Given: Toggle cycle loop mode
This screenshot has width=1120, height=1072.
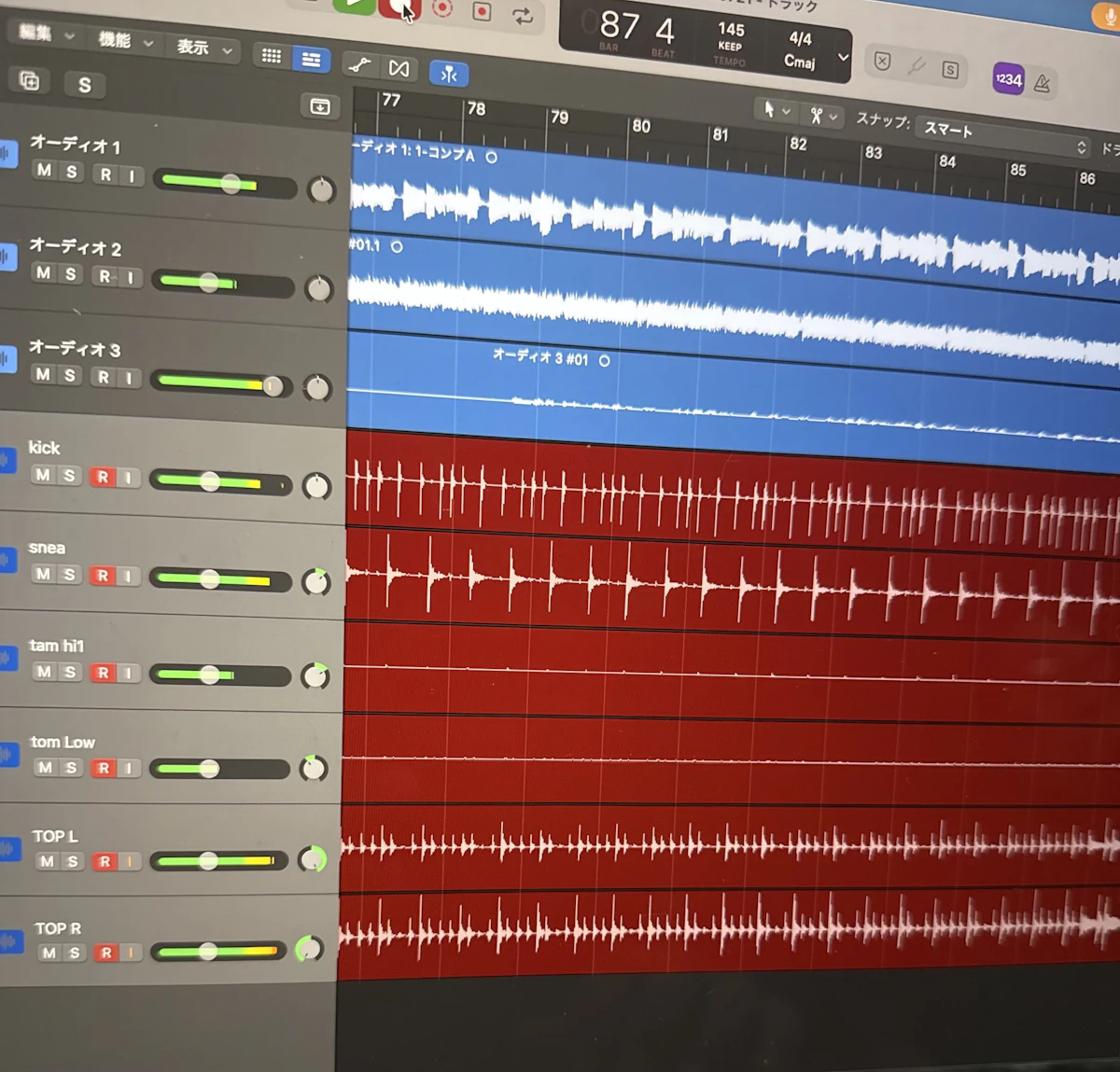Looking at the screenshot, I should [523, 16].
